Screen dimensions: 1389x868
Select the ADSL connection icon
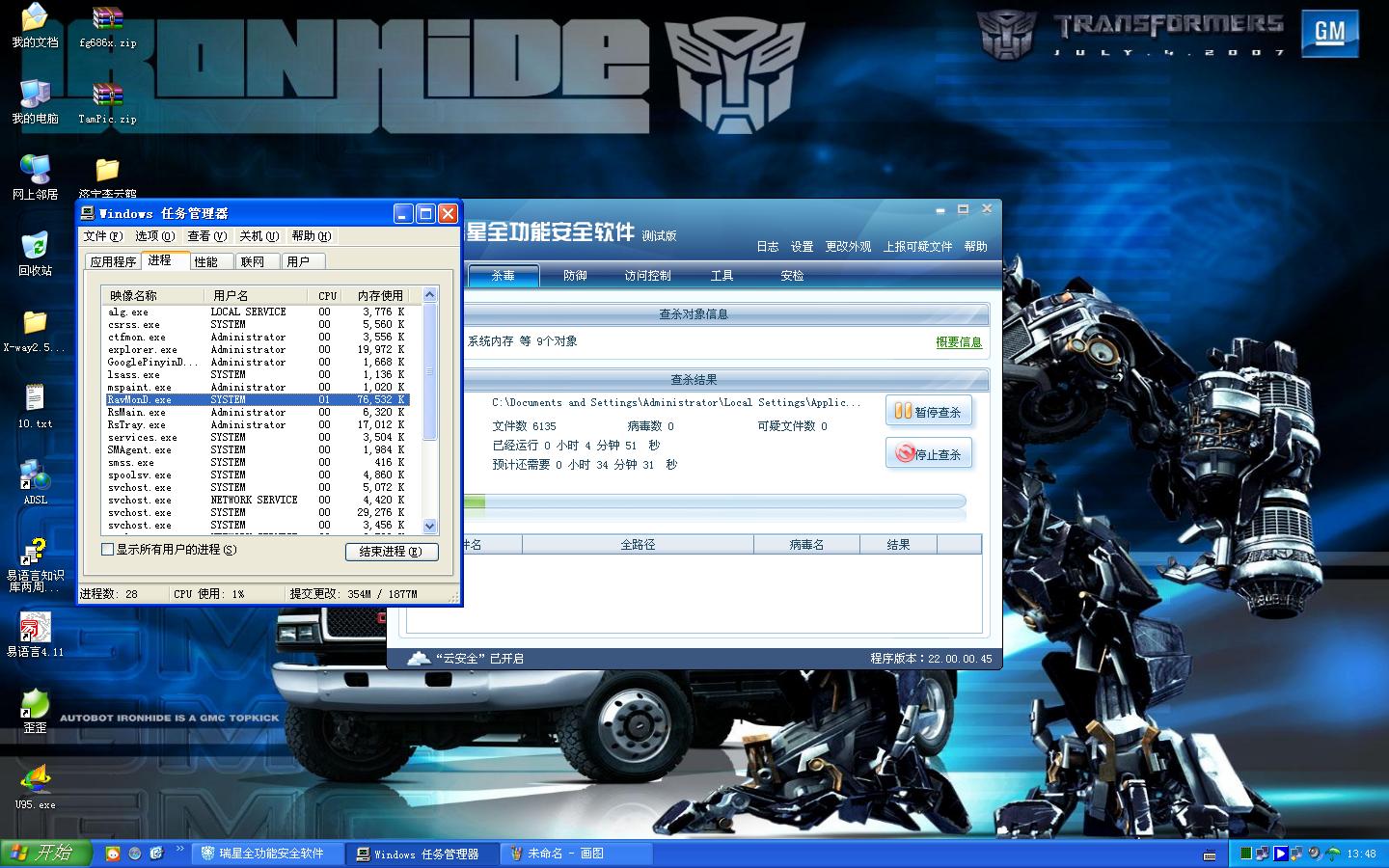tap(35, 482)
